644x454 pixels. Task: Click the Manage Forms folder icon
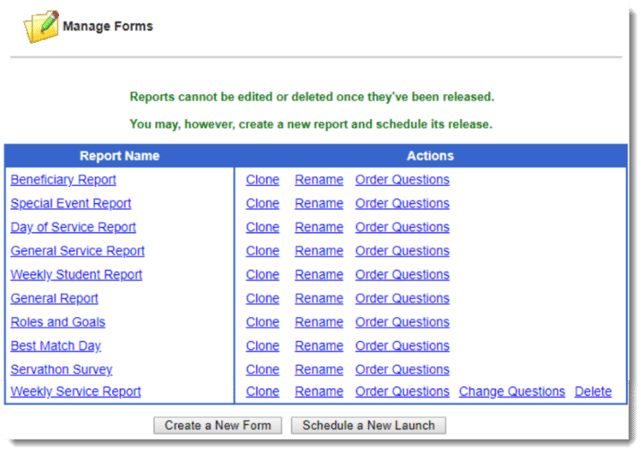point(40,26)
